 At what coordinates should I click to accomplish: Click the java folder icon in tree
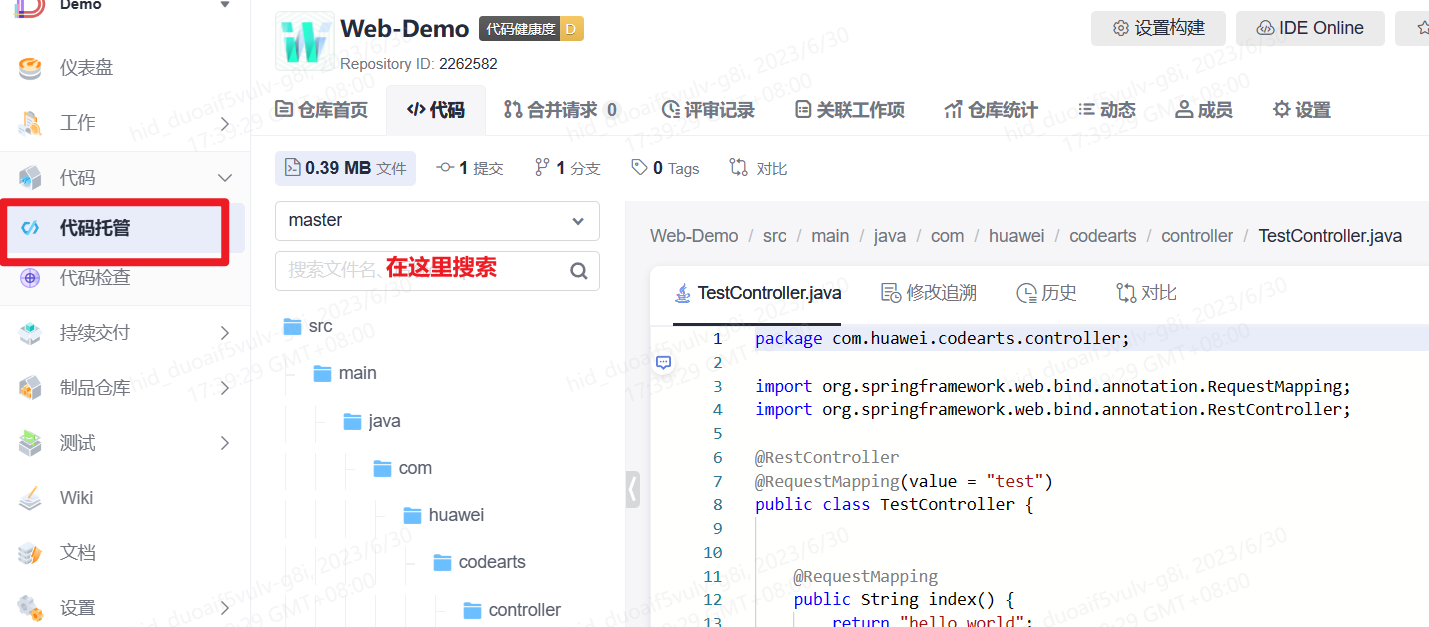coord(352,421)
